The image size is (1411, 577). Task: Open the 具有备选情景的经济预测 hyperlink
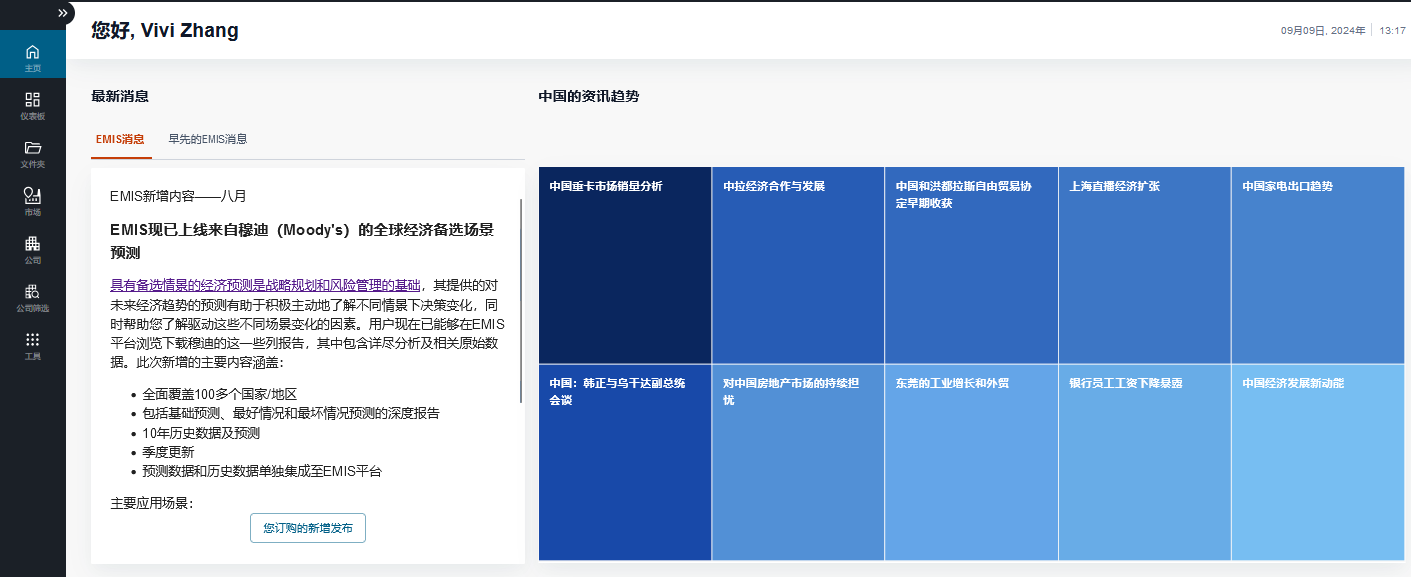click(x=265, y=285)
